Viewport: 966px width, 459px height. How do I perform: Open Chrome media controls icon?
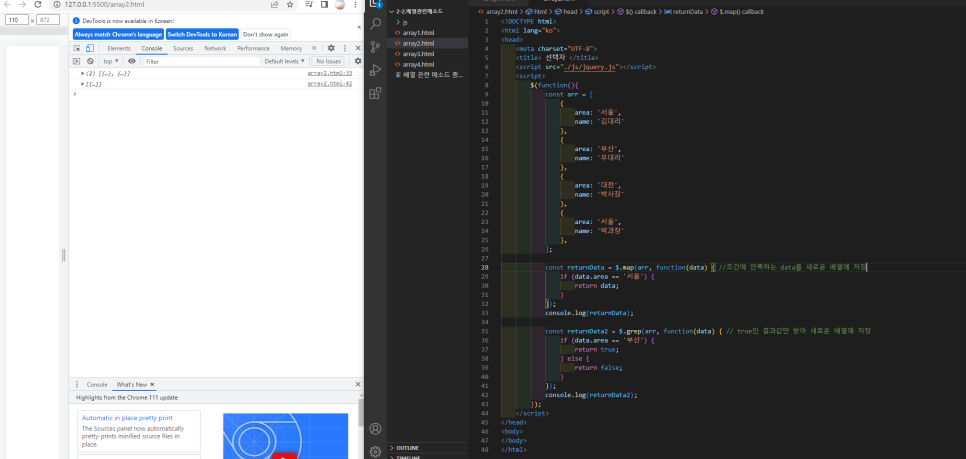pos(309,4)
